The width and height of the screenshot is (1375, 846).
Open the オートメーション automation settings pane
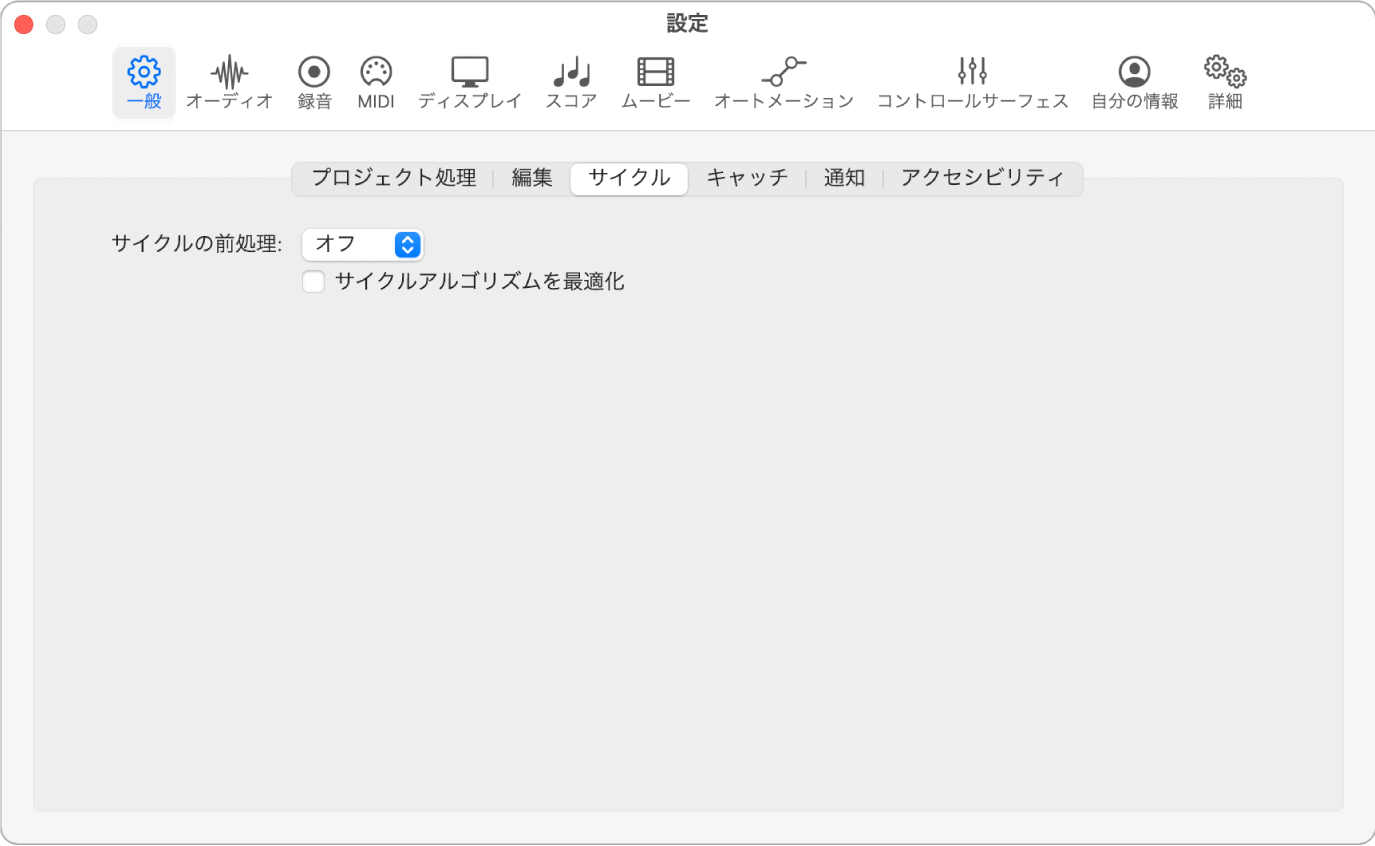coord(783,83)
